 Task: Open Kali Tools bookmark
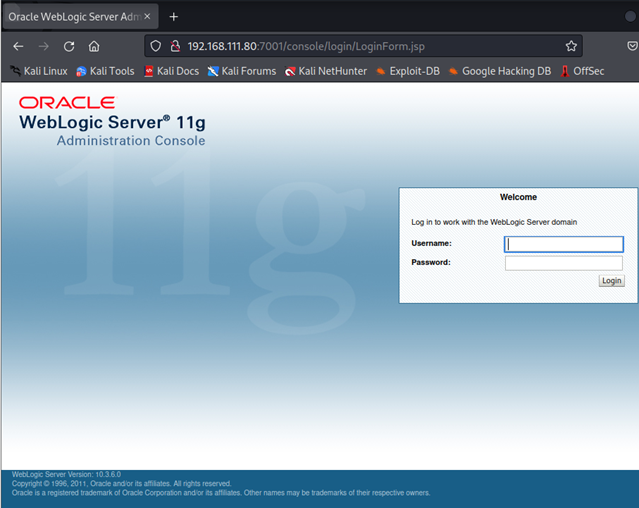pos(105,71)
